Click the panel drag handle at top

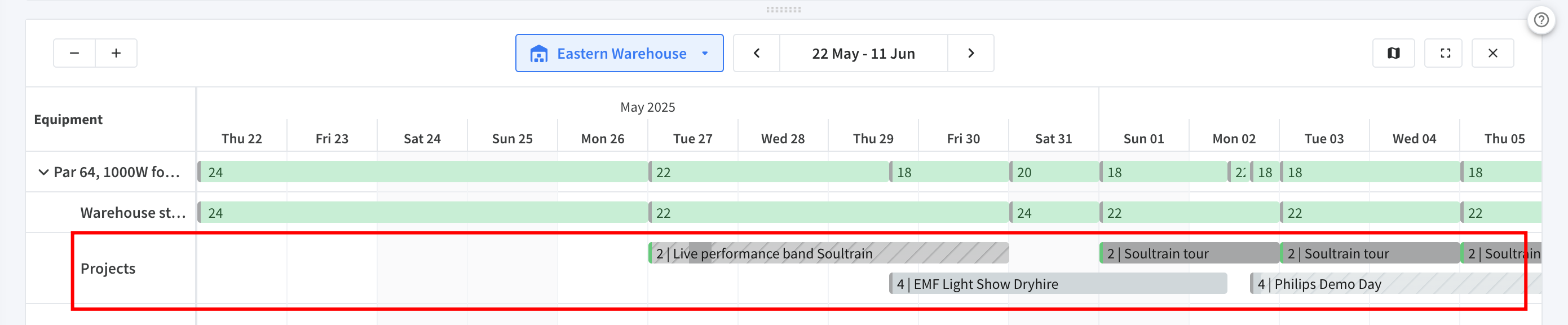pos(783,9)
